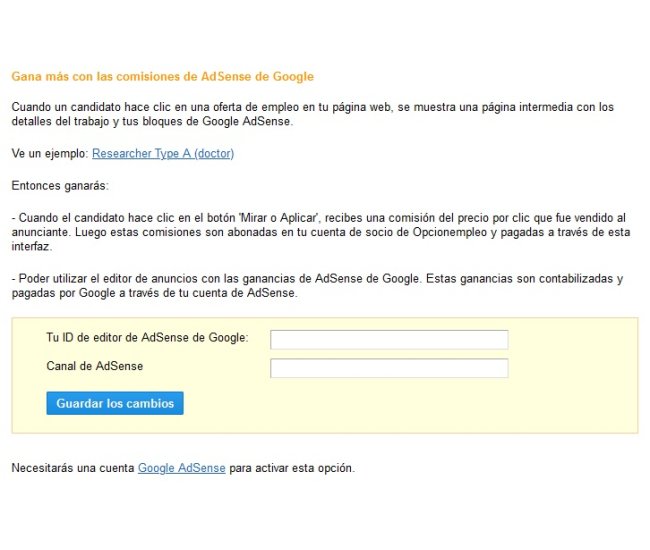Open the Researcher Type A (doctor) example link
This screenshot has width=650, height=550.
pos(162,154)
